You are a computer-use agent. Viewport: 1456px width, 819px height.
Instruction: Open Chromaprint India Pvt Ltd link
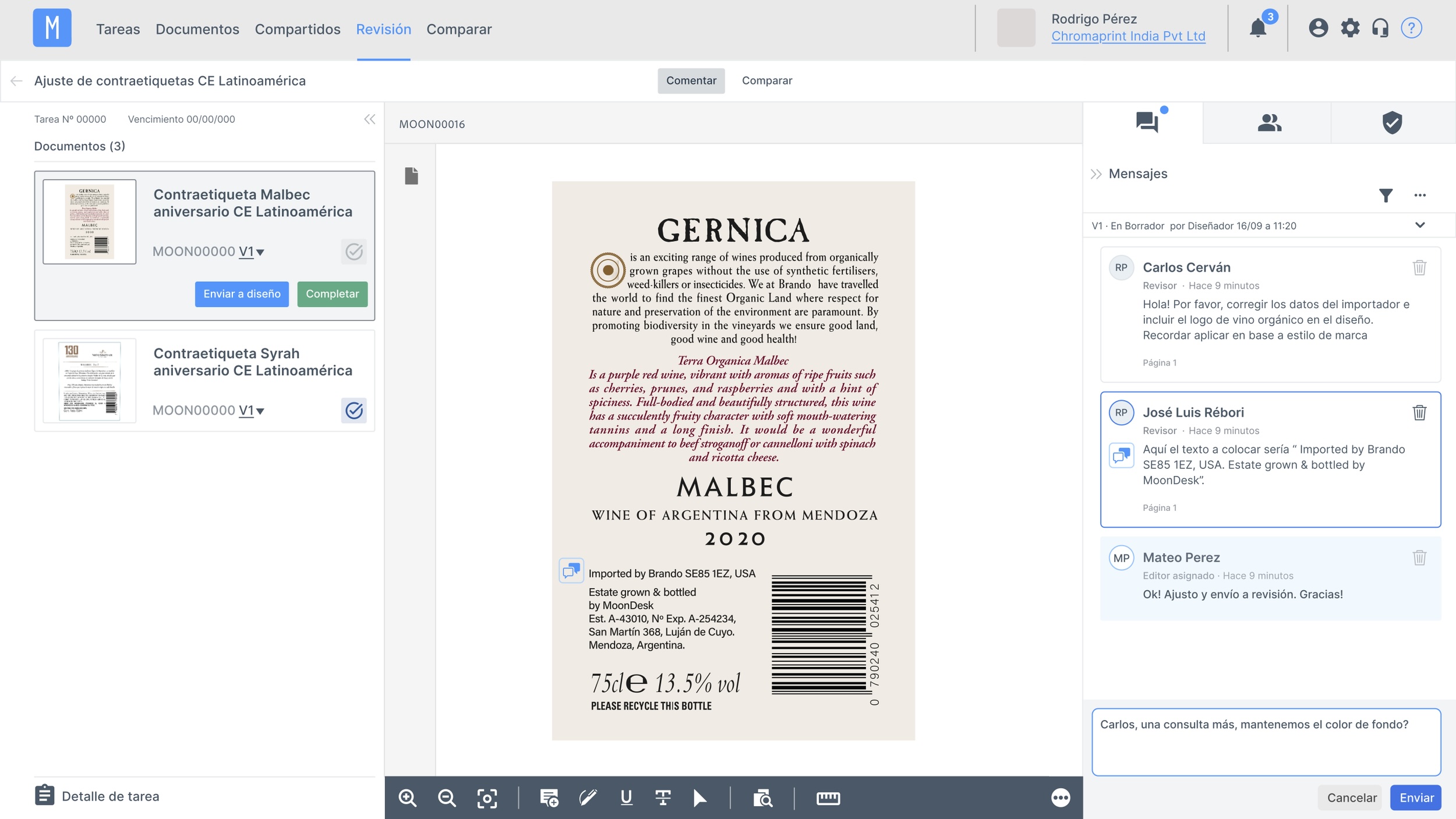pyautogui.click(x=1128, y=36)
